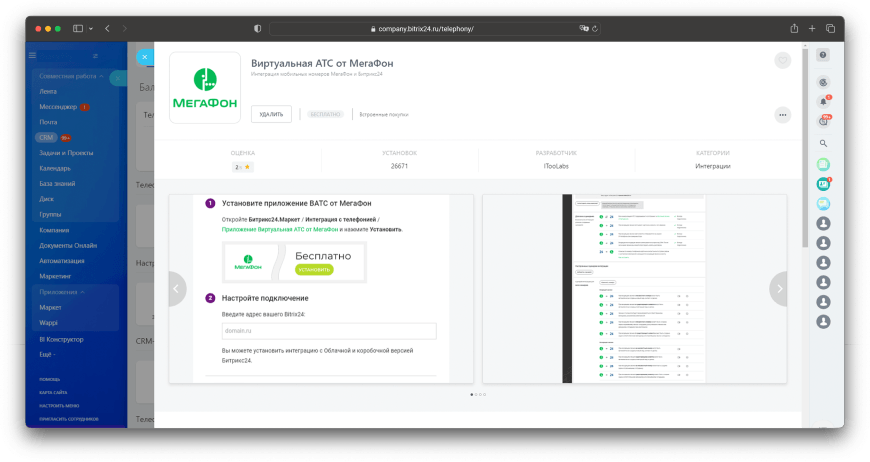This screenshot has width=870, height=462.
Task: Open База знаний menu item
Action: point(57,184)
